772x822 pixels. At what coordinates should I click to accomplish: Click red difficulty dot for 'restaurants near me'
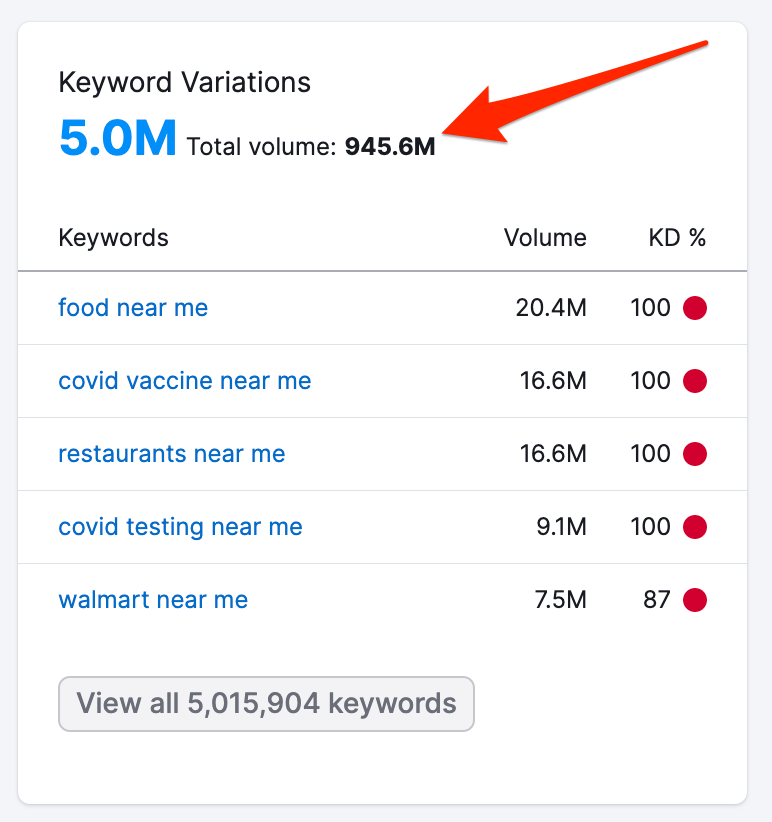pyautogui.click(x=695, y=454)
